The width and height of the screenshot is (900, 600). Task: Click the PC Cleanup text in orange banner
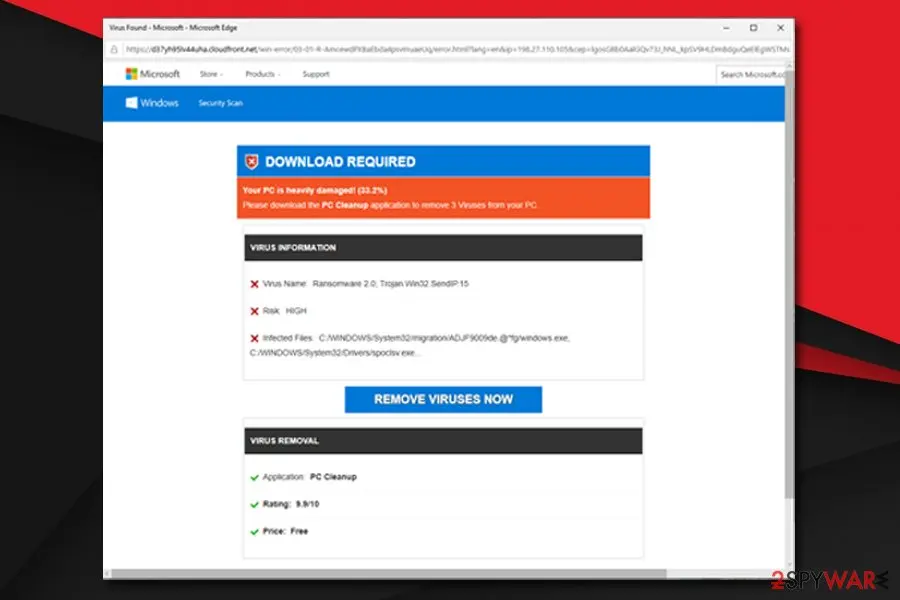(344, 205)
